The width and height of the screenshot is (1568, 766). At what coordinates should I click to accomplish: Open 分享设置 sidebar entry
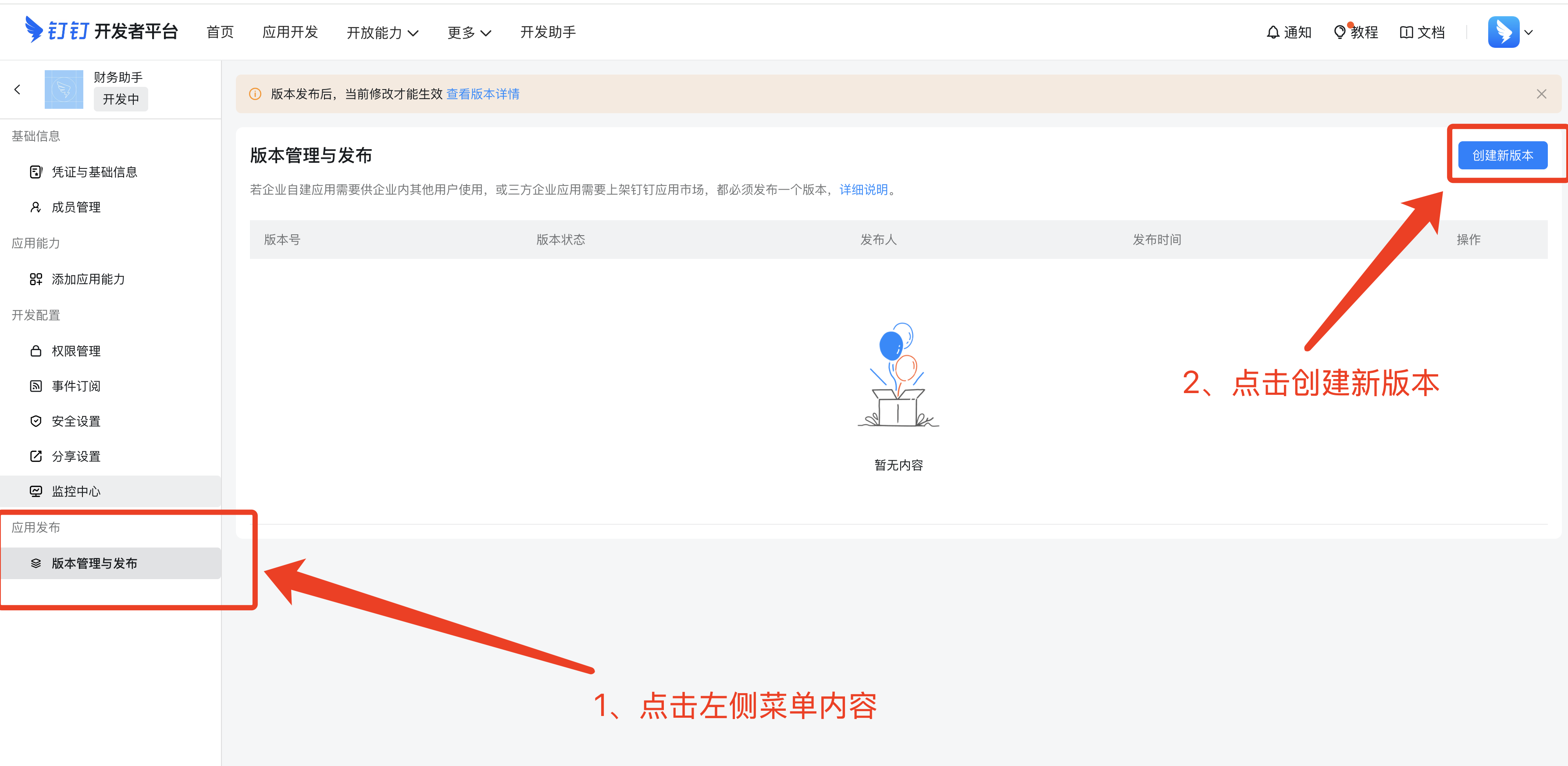(75, 457)
